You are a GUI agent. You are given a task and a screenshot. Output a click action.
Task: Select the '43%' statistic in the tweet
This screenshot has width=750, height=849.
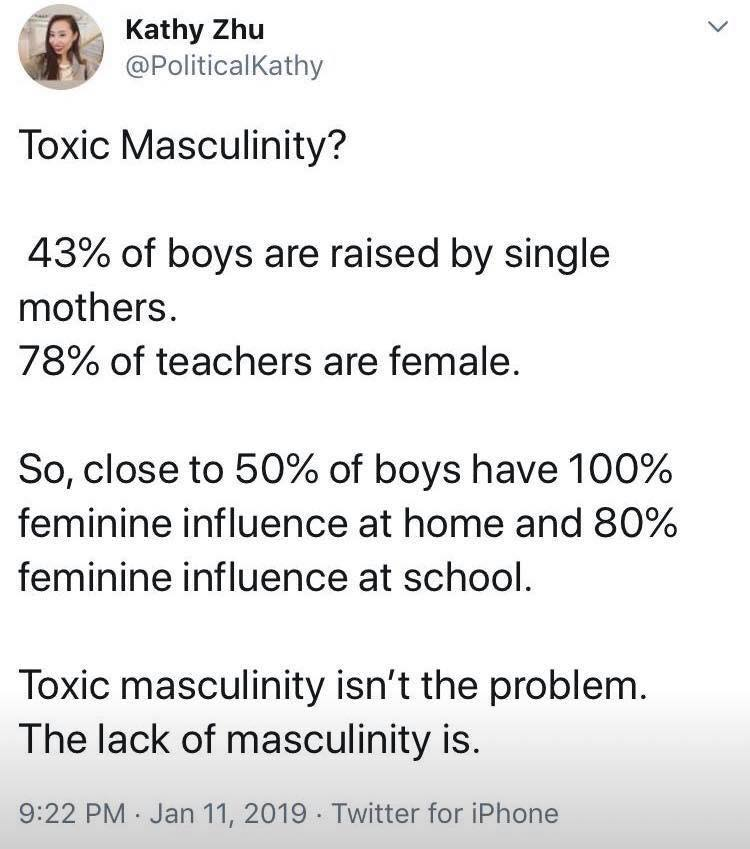pyautogui.click(x=68, y=253)
